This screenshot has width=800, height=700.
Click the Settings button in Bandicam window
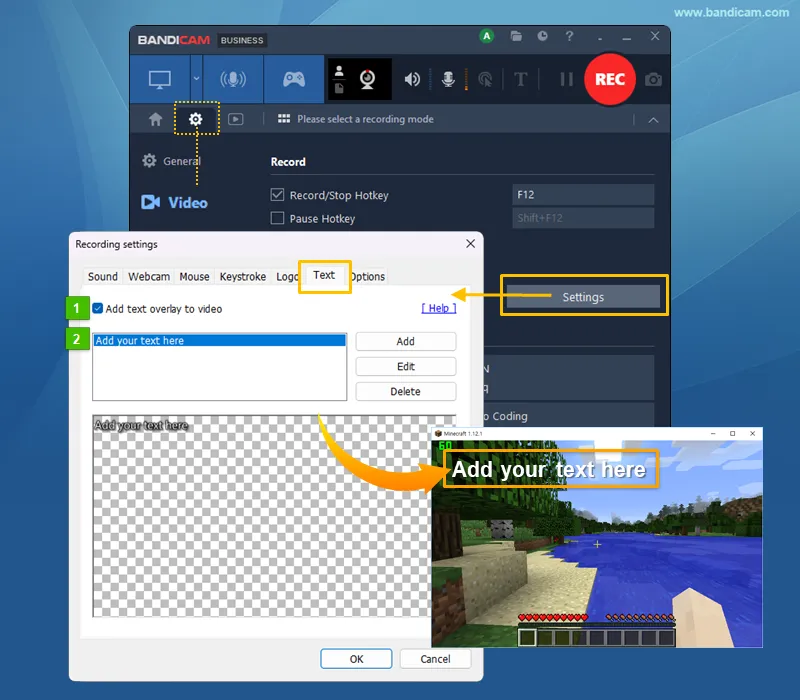(583, 297)
